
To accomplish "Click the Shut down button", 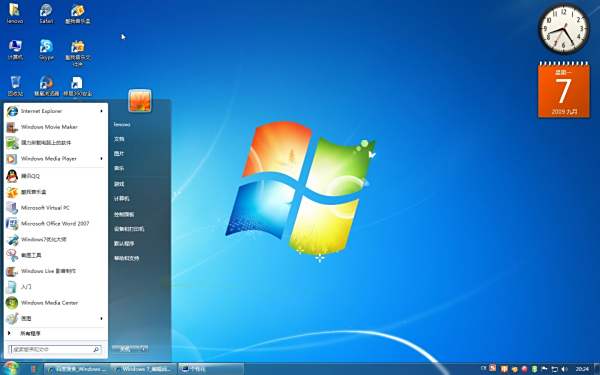I will click(x=126, y=349).
